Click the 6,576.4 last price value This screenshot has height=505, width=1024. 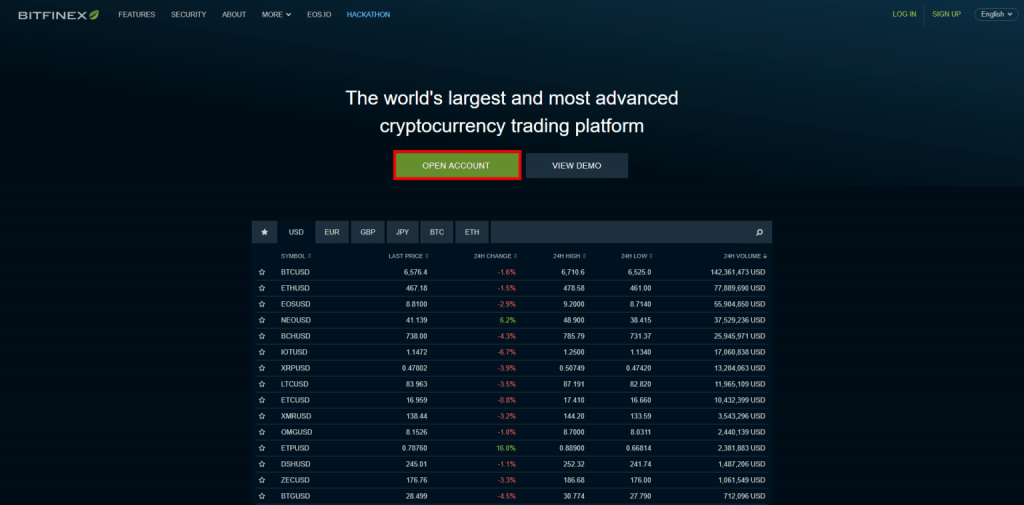tap(415, 272)
